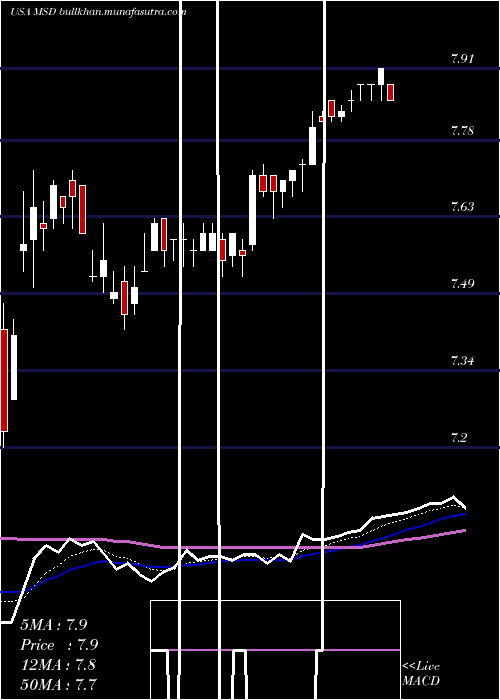Click the highest white candle touching 7.91 line
The height and width of the screenshot is (700, 500).
381,77
